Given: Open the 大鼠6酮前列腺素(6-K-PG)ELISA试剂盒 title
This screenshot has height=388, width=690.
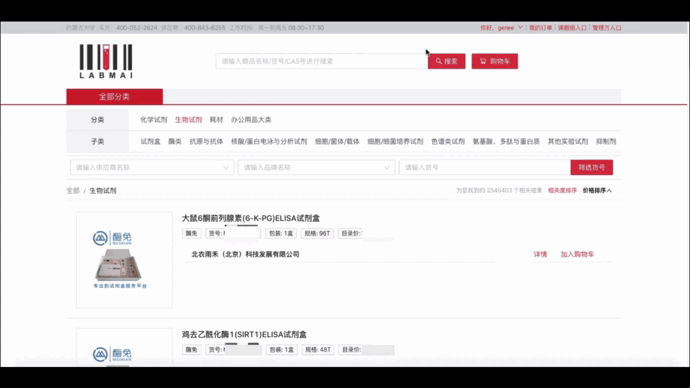Looking at the screenshot, I should [251, 218].
